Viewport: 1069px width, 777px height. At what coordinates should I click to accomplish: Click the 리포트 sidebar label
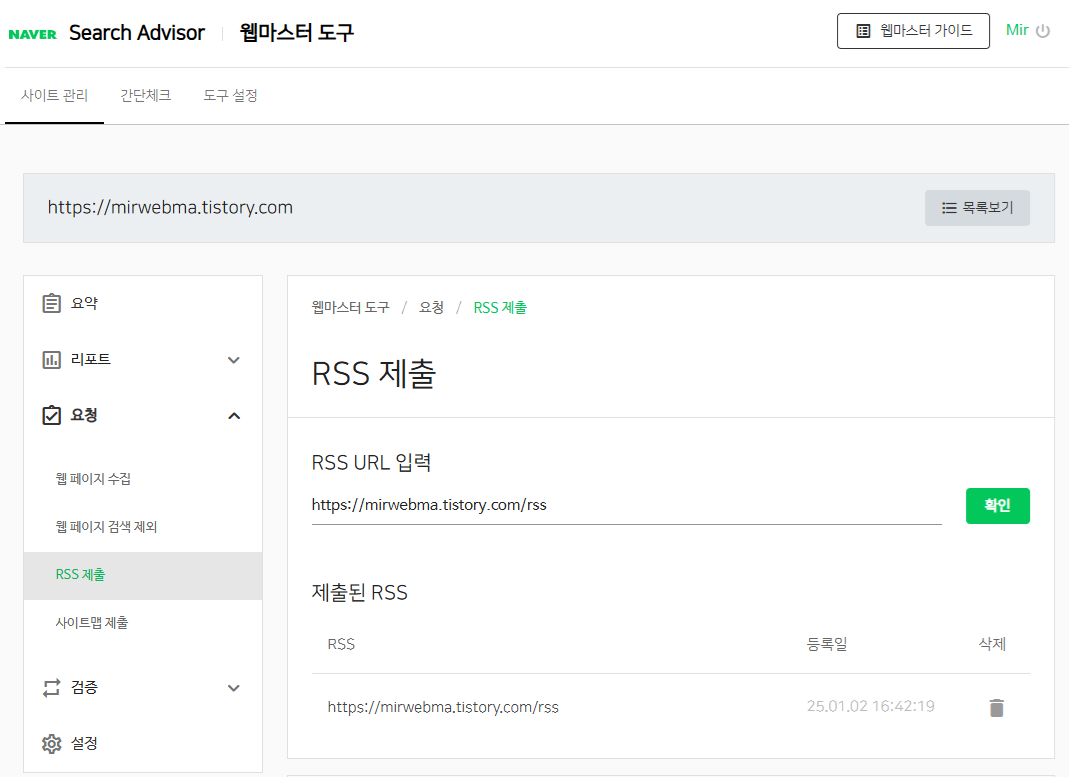pos(91,359)
